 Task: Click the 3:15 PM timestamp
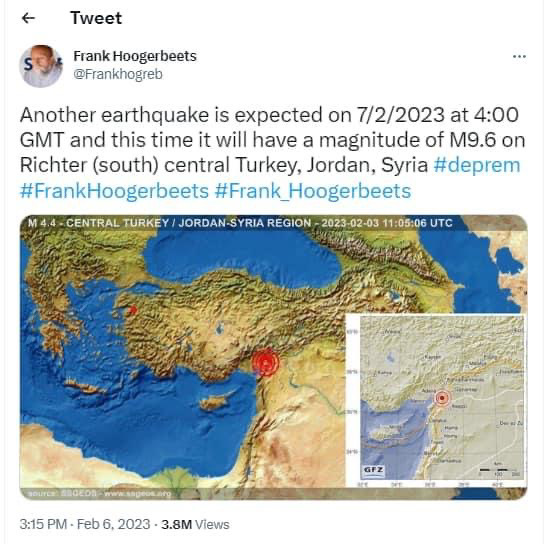pos(43,524)
